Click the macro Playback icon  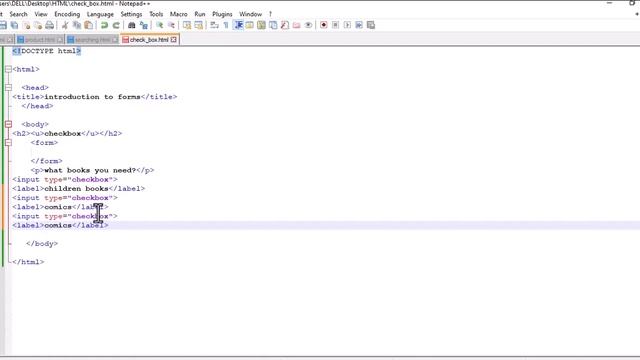pos(347,25)
